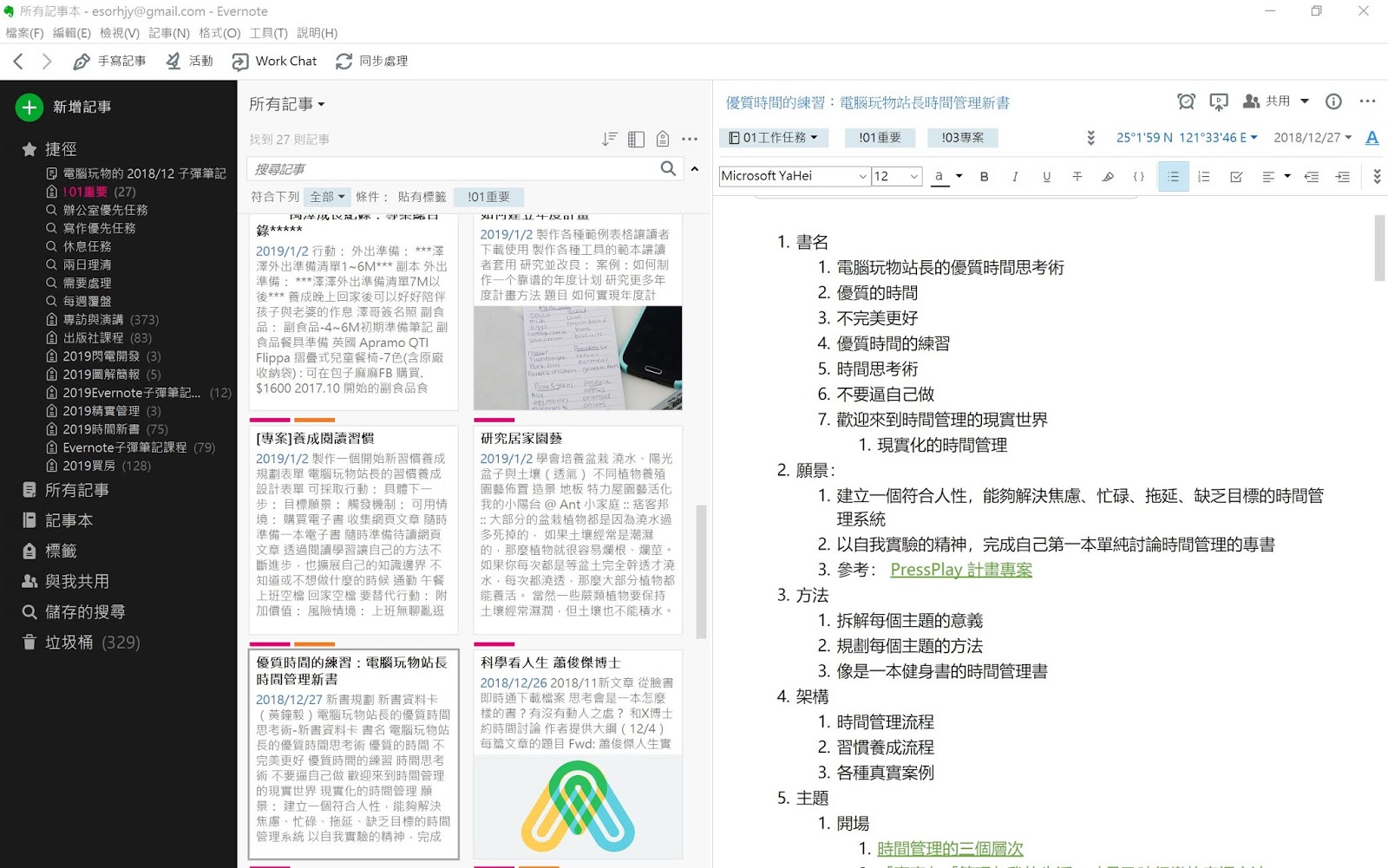Viewport: 1388px width, 868px height.
Task: Open 所有記事 list dropdown
Action: pos(287,104)
